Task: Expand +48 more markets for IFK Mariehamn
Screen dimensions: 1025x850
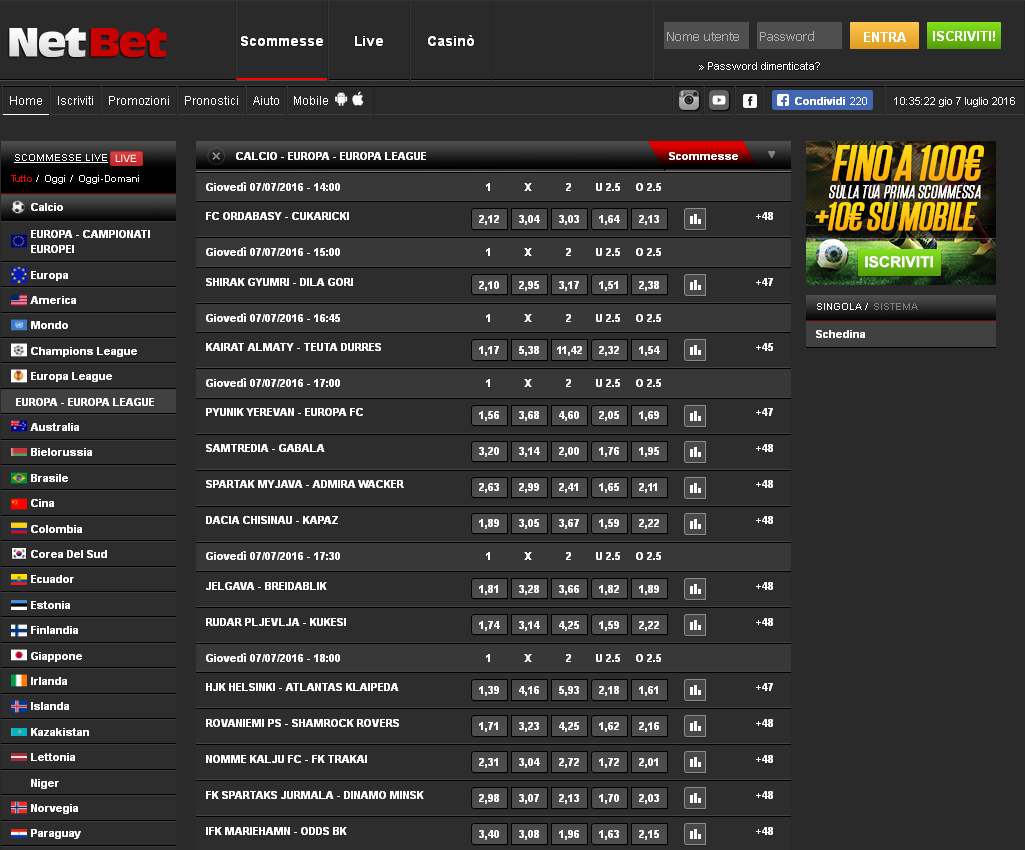Action: pos(764,831)
